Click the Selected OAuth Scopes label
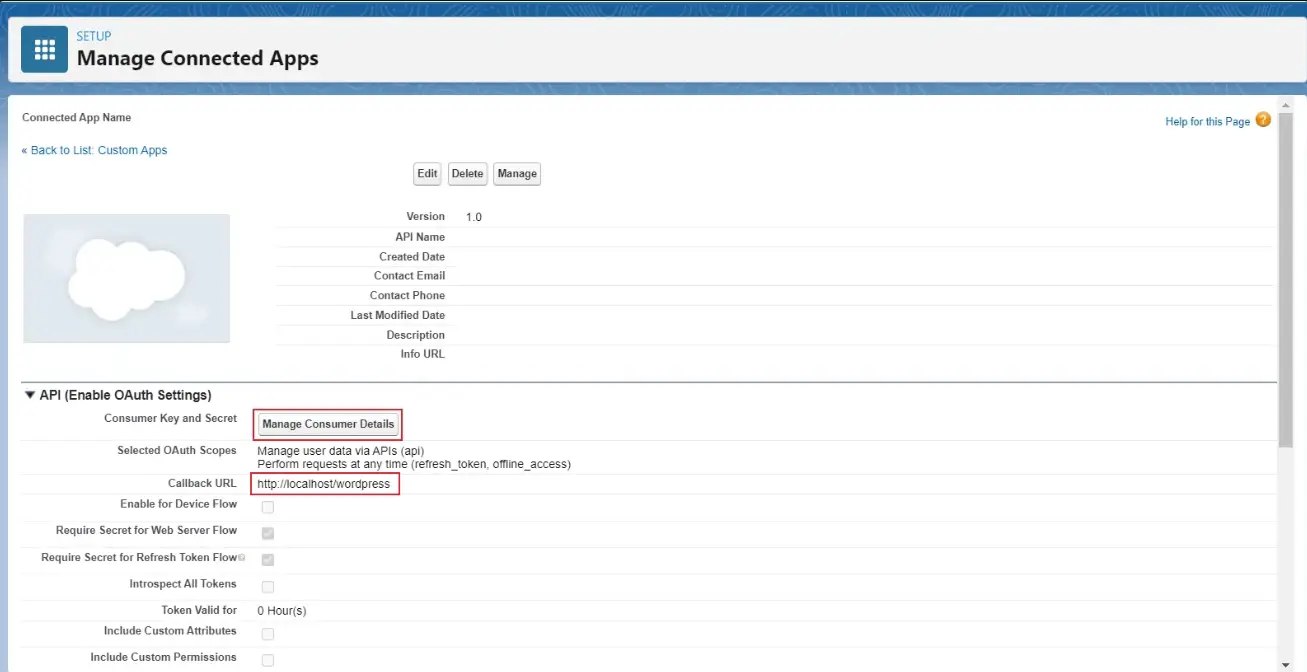Screen dimensions: 1307x672 tap(177, 450)
